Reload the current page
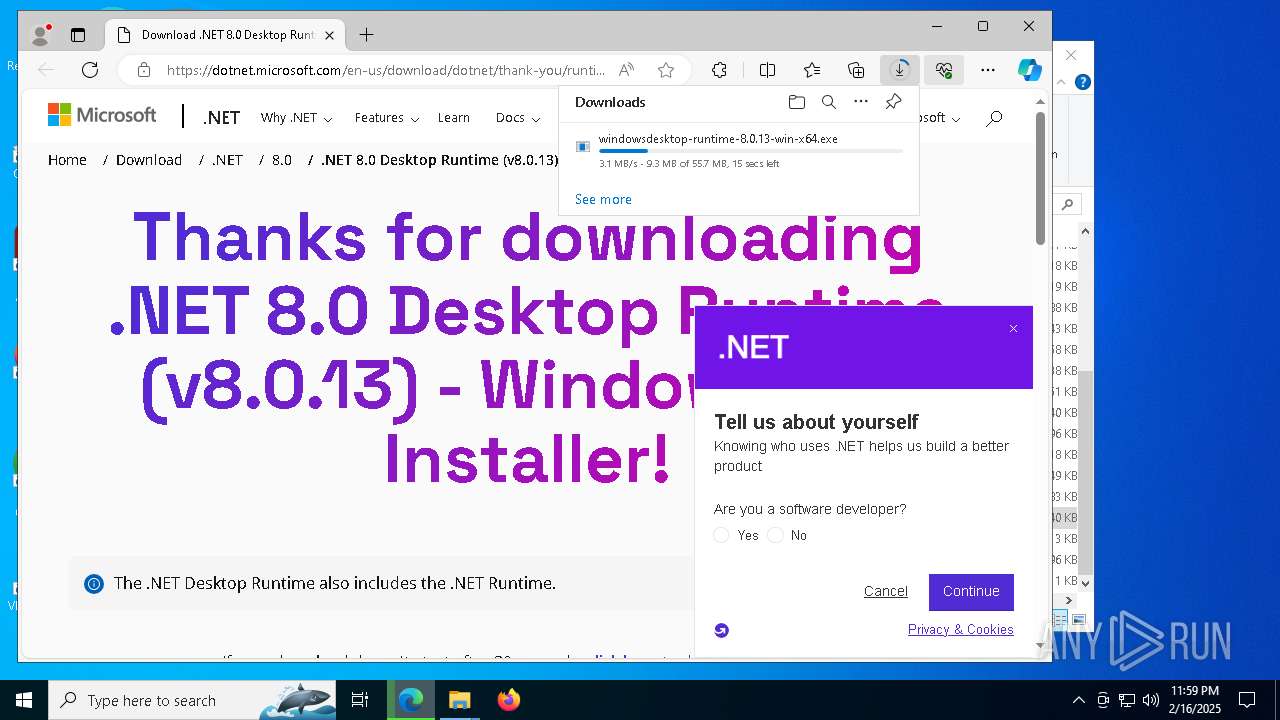This screenshot has width=1280, height=720. pos(90,70)
